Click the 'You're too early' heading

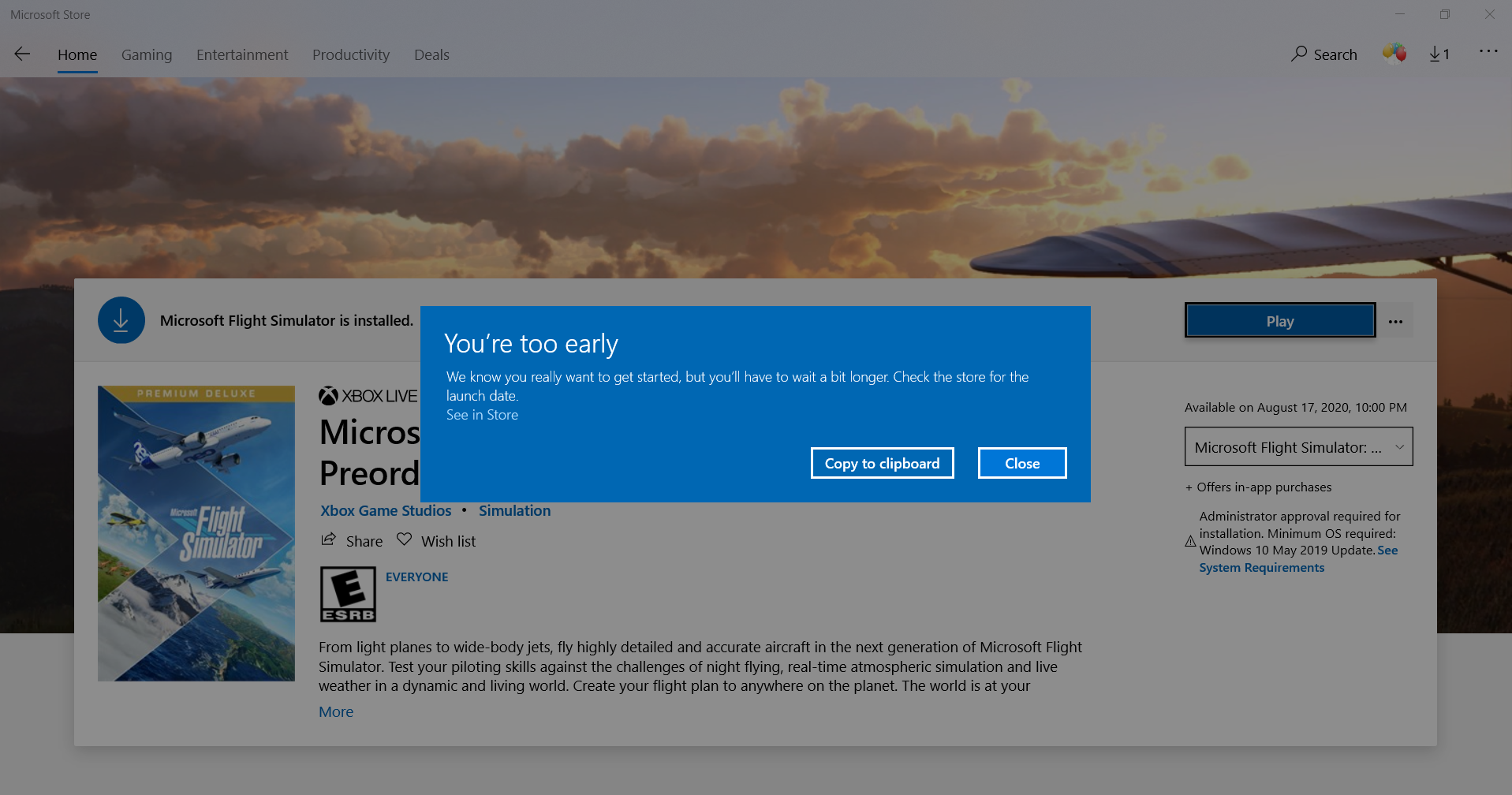coord(531,344)
